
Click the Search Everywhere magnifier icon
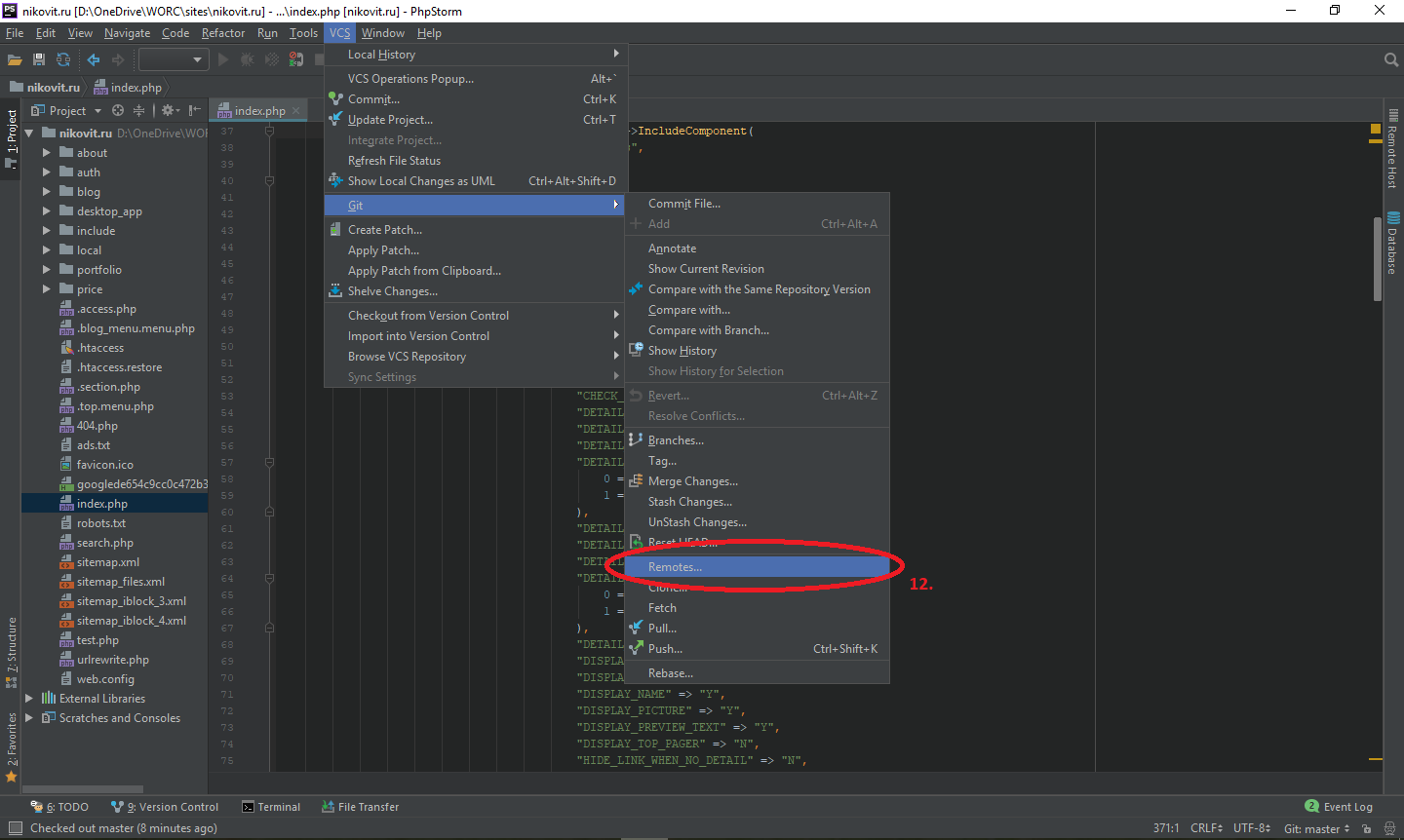[x=1391, y=60]
